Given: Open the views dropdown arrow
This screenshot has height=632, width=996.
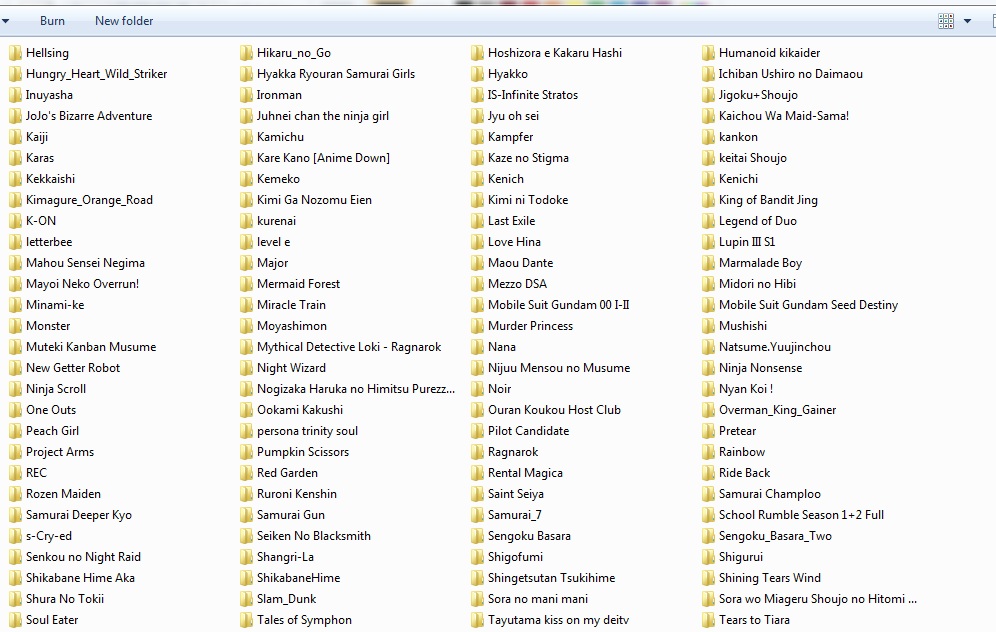Looking at the screenshot, I should pos(965,19).
